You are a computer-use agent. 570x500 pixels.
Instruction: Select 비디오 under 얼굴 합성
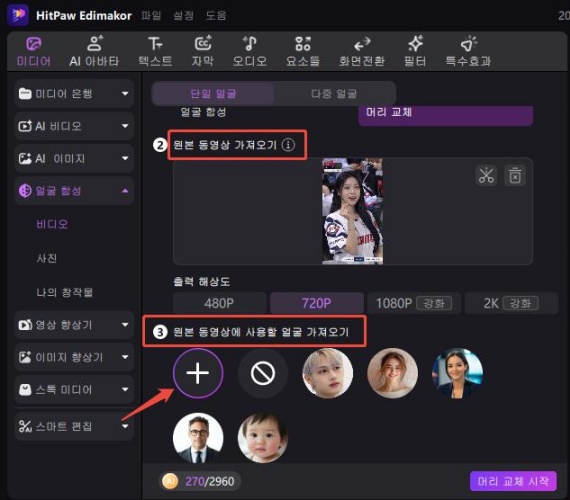pyautogui.click(x=52, y=224)
